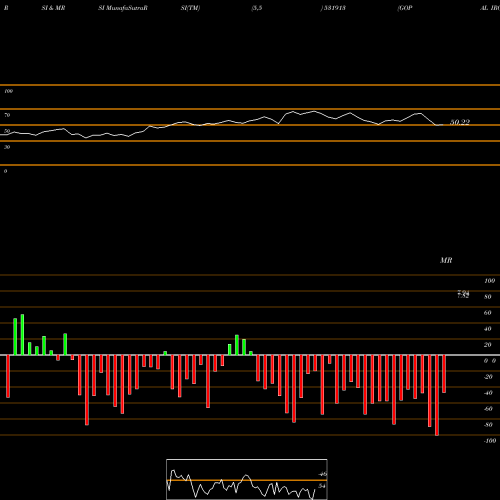Click the RSI axis label 0
This screenshot has width=500, height=500.
coord(5,171)
